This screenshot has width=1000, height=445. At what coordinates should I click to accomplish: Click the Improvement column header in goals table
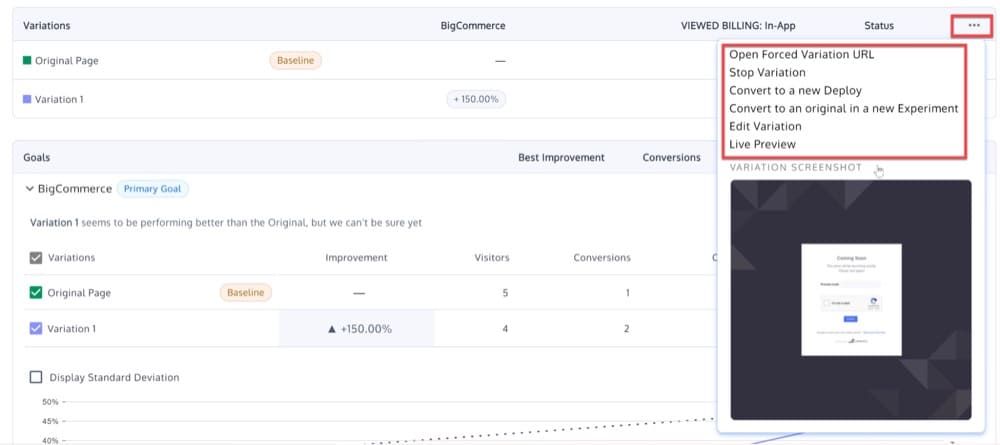pos(356,258)
